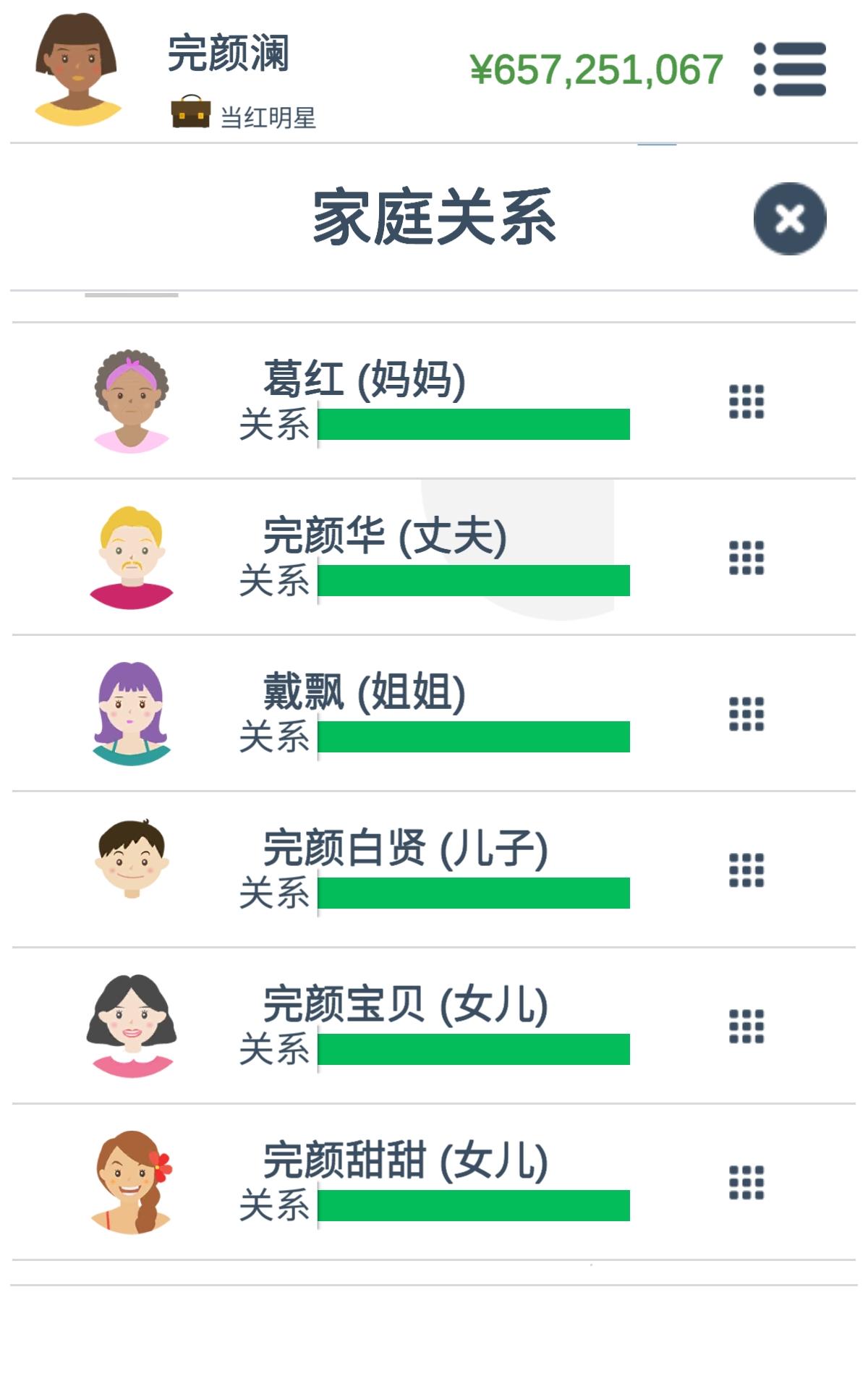Click the 葛红 (妈妈) relationship bar
This screenshot has width=868, height=1389.
474,424
